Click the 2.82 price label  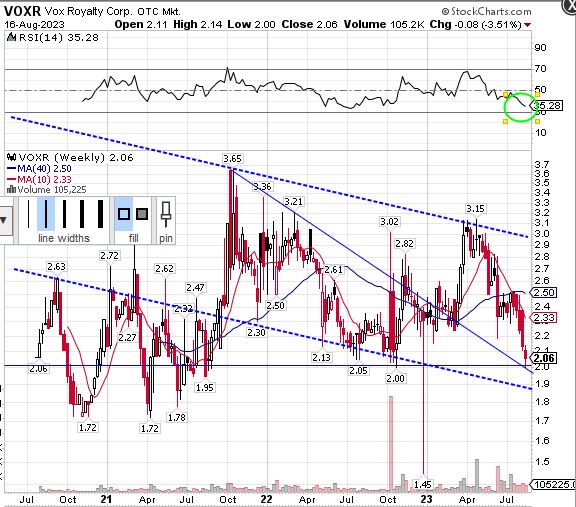coord(404,244)
